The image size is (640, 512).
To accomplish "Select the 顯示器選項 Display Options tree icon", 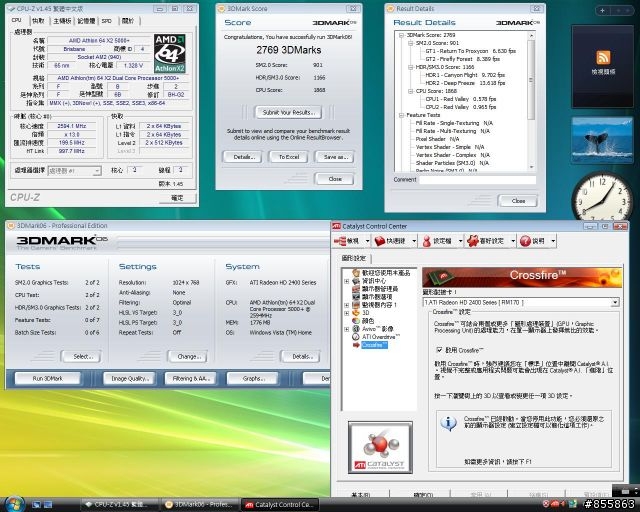I will 356,297.
